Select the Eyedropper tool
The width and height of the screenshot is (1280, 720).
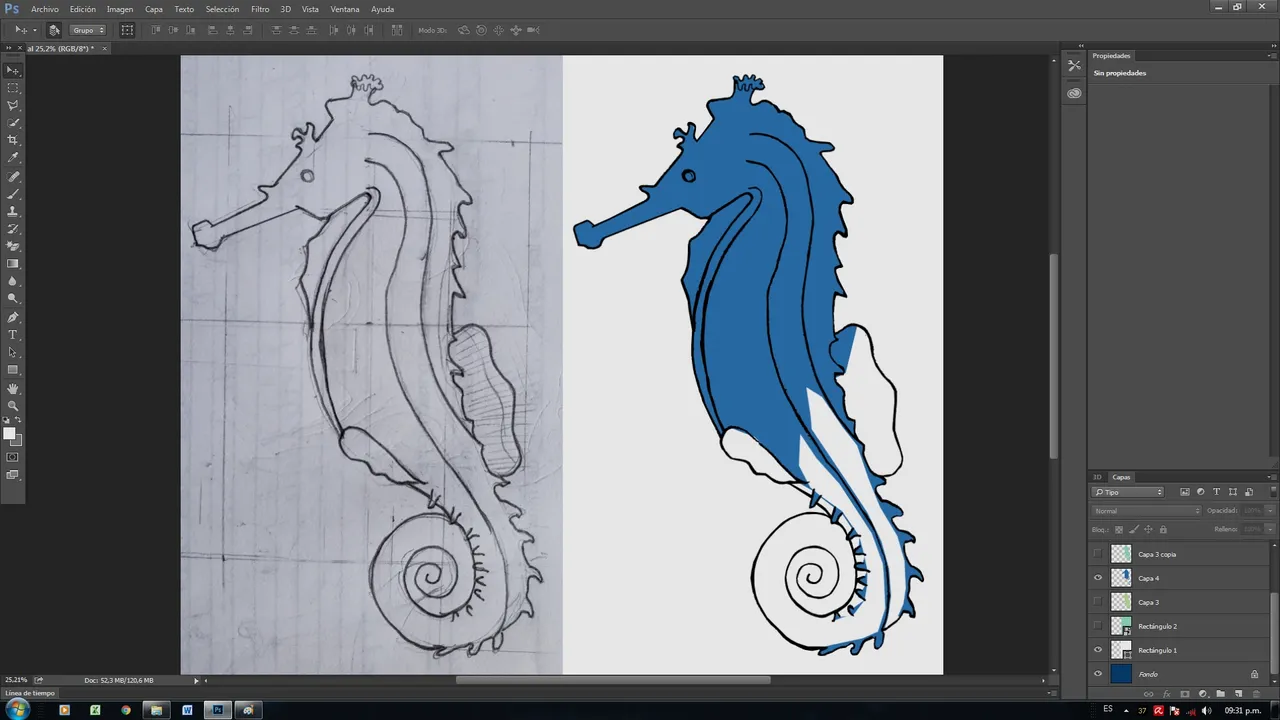(x=13, y=158)
